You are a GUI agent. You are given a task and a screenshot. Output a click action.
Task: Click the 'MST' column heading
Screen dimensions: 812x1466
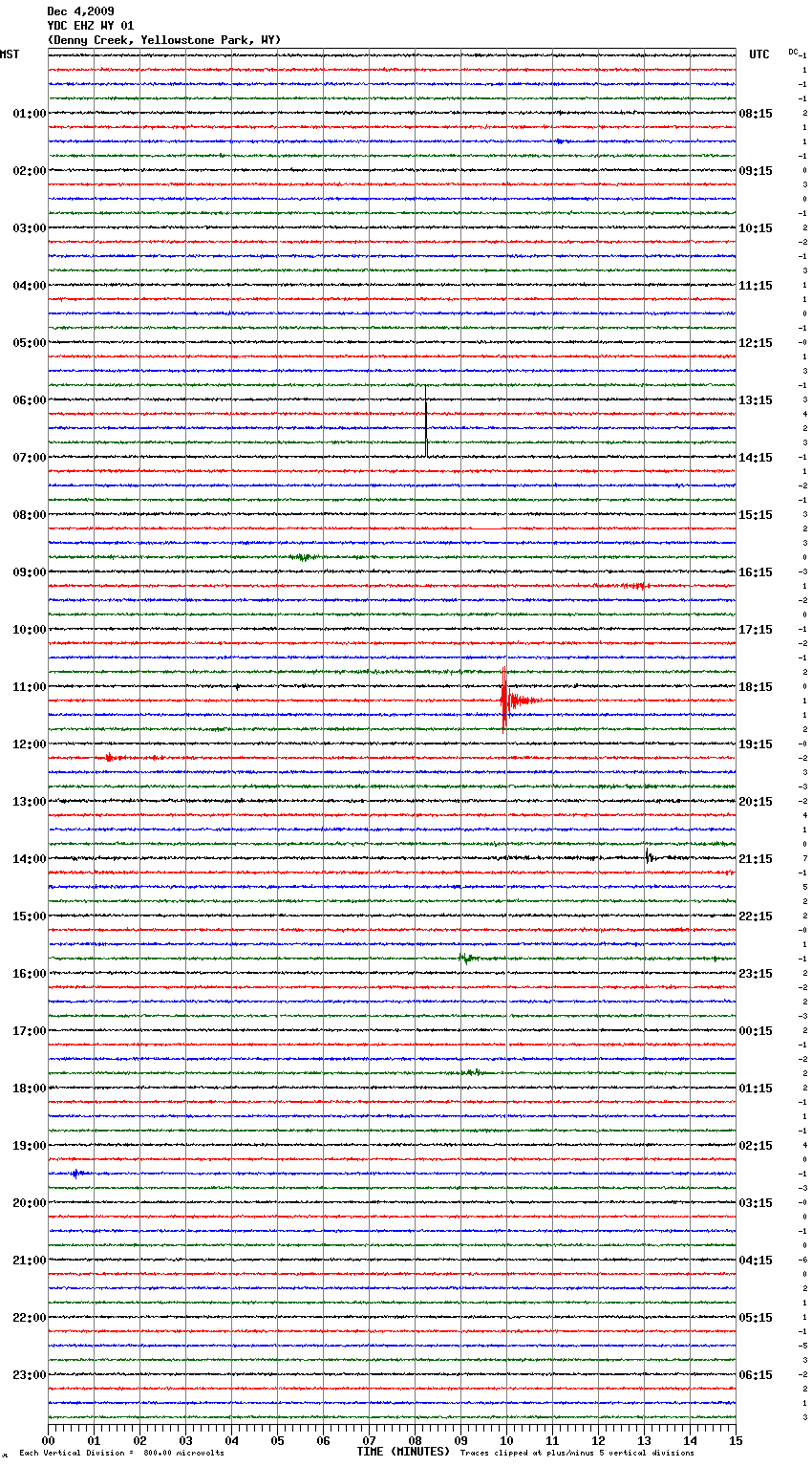(x=10, y=54)
